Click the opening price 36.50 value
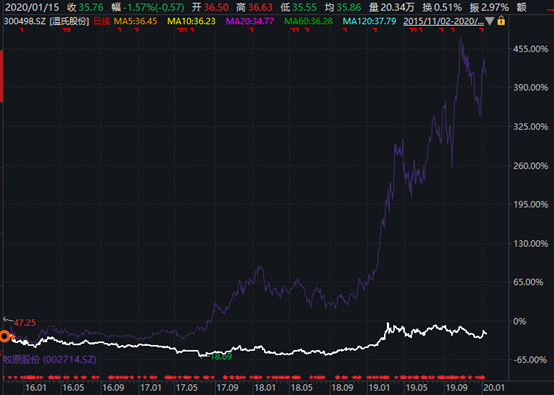 point(216,7)
